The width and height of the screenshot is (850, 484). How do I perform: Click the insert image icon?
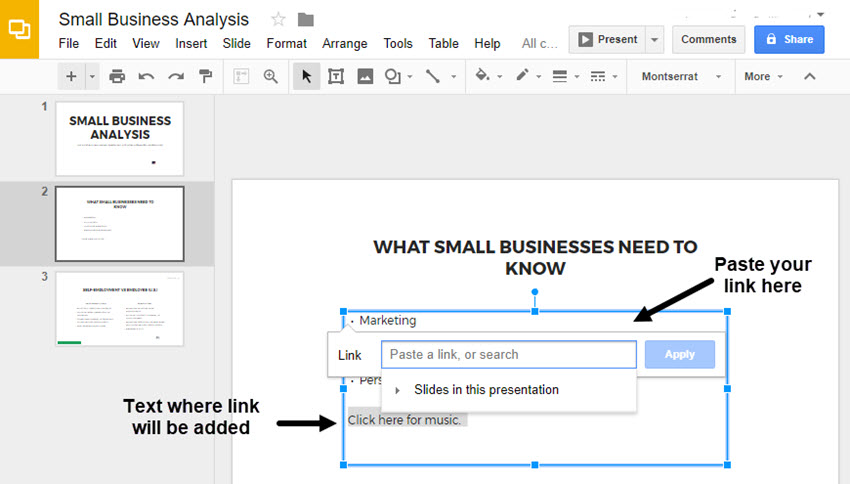tap(365, 76)
